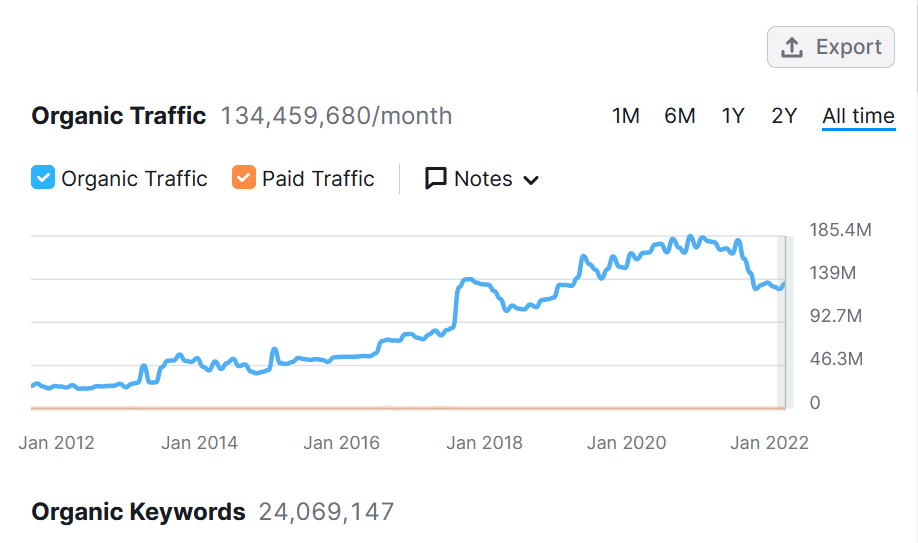Click the Jan 2016 axis label
Viewport: 918px width, 543px height.
(341, 443)
